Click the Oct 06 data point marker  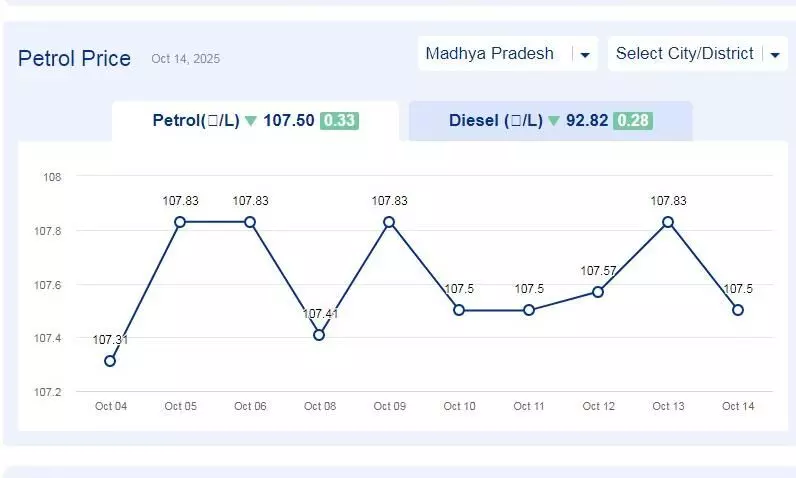[x=250, y=222]
